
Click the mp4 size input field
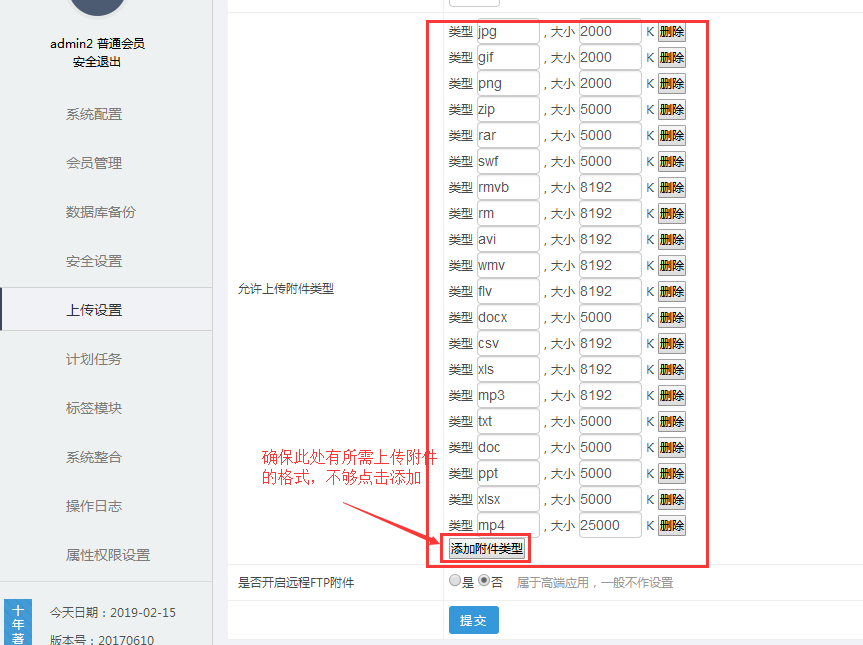point(609,525)
